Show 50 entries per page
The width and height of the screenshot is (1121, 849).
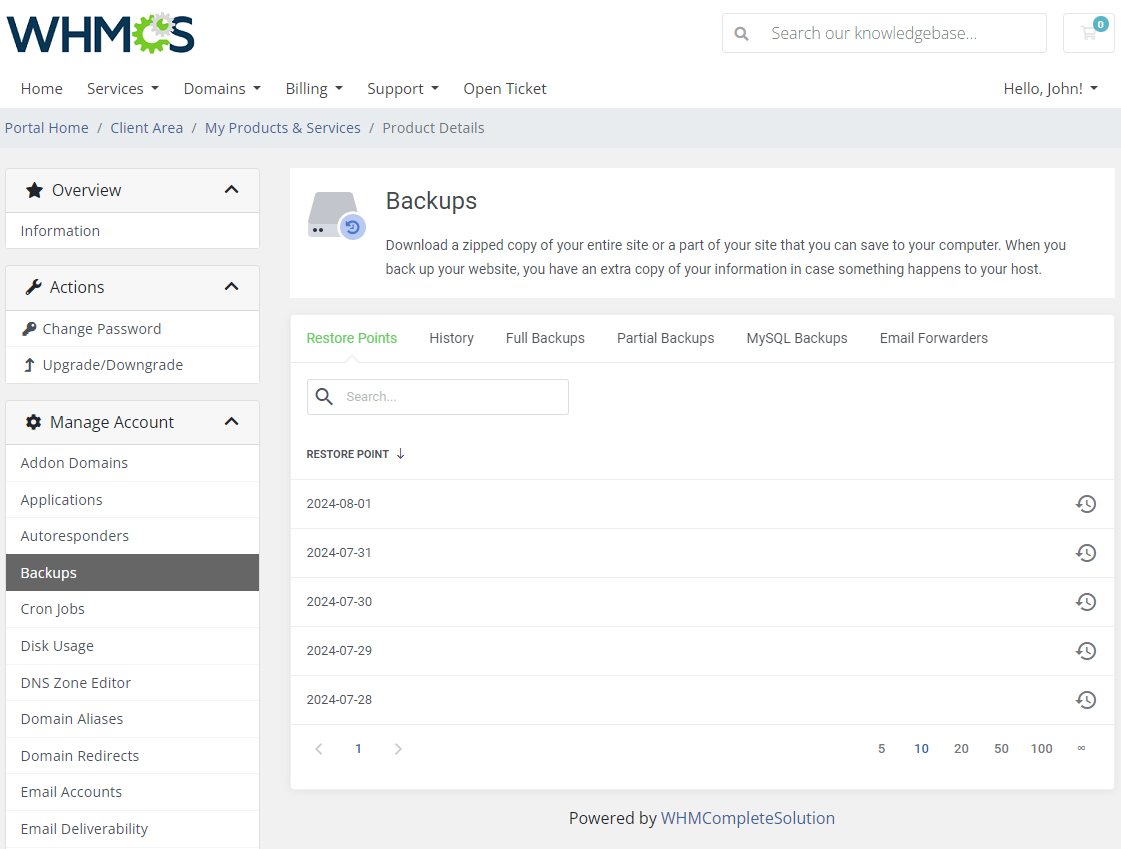(x=1002, y=749)
